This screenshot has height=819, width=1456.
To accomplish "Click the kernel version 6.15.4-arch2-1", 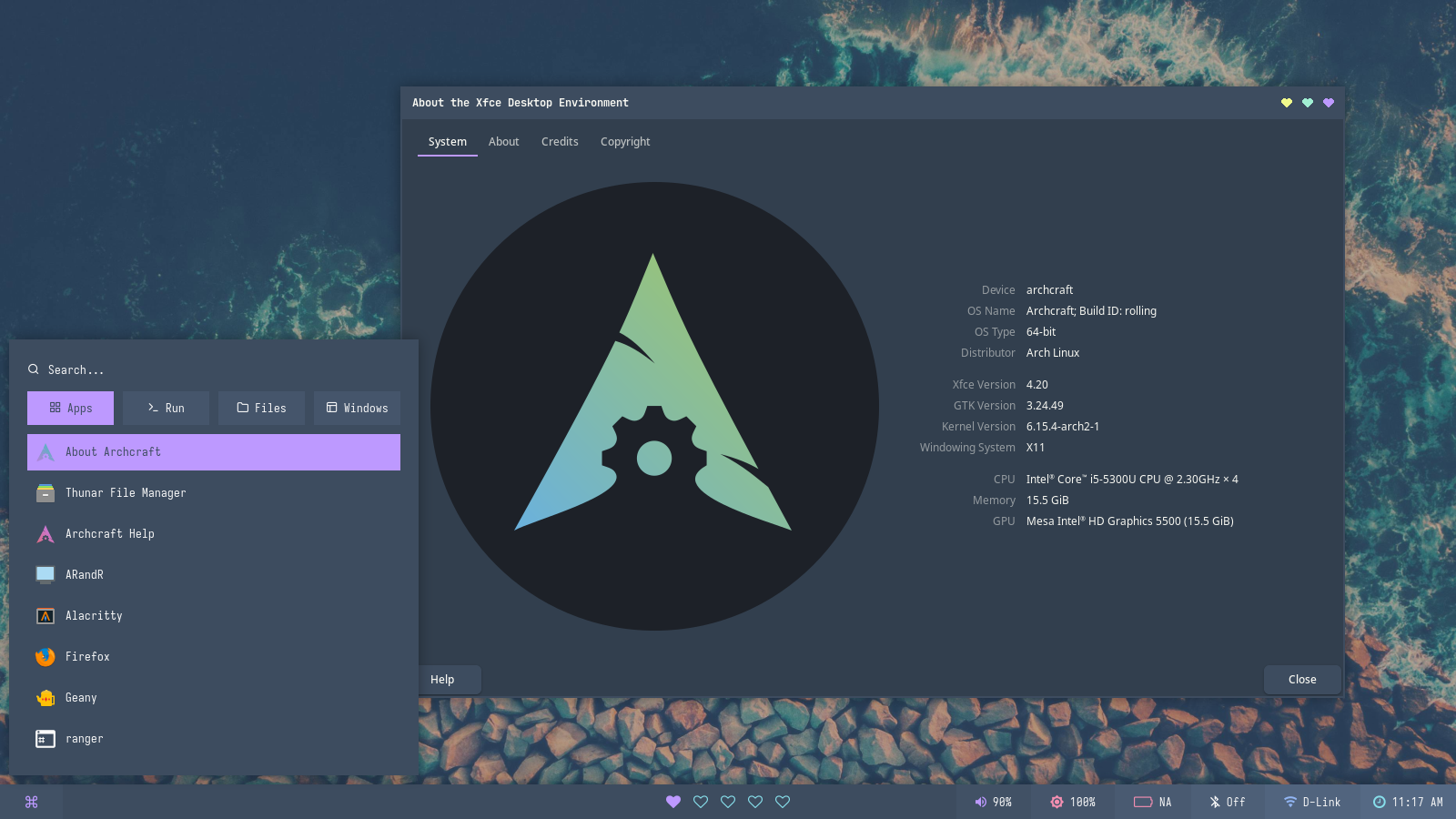I will [x=1063, y=427].
